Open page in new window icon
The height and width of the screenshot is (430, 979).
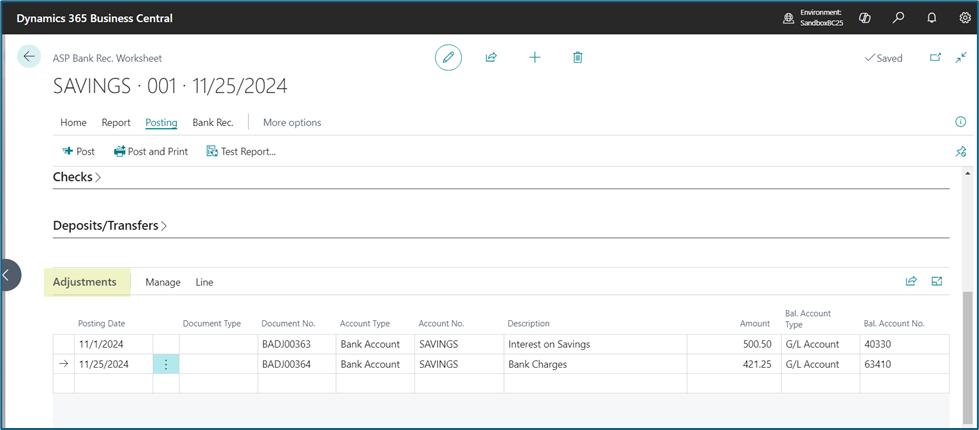935,57
